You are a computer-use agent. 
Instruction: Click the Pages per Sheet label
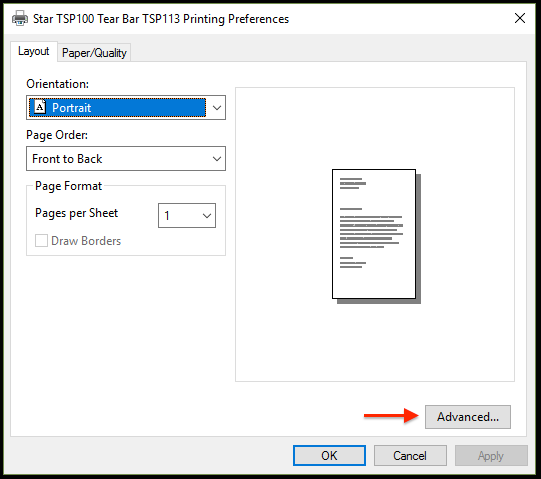tap(77, 213)
